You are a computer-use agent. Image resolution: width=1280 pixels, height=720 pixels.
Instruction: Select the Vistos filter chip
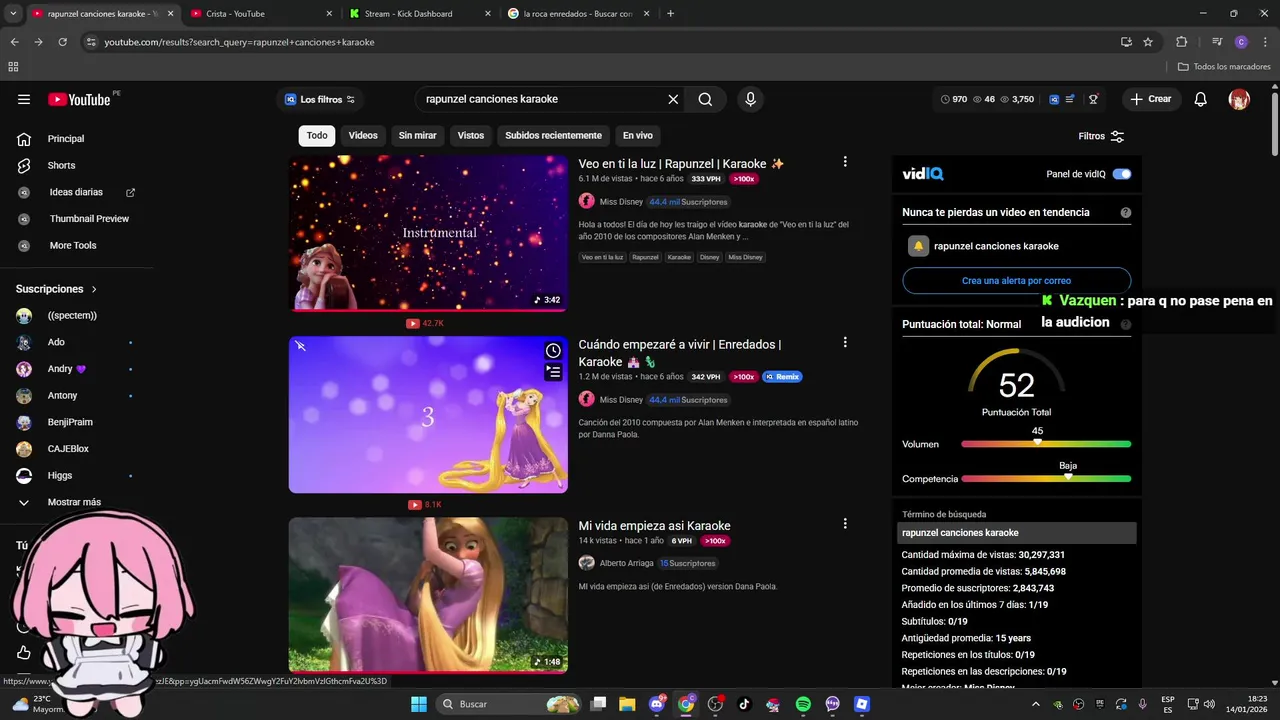471,136
